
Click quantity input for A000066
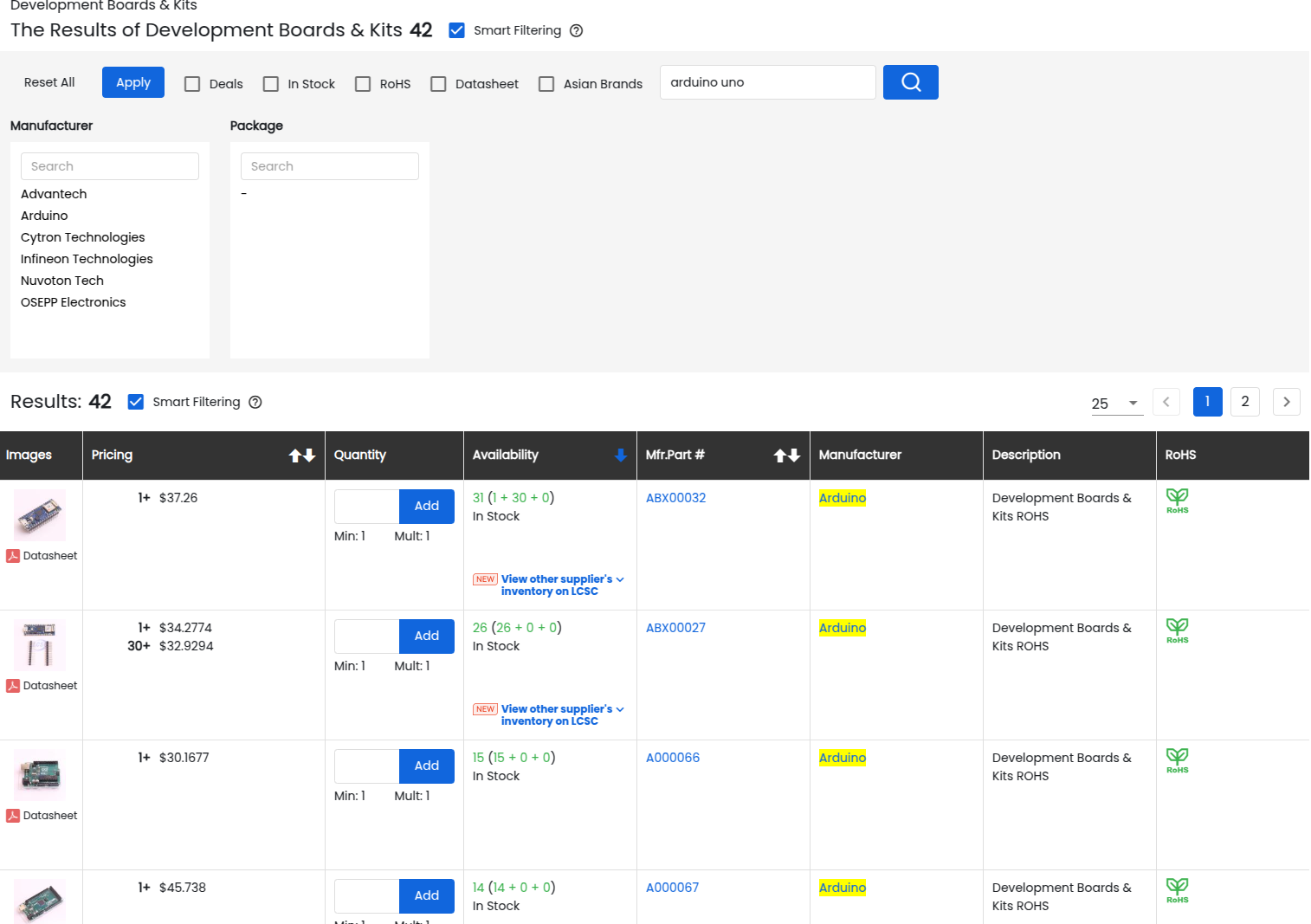367,766
